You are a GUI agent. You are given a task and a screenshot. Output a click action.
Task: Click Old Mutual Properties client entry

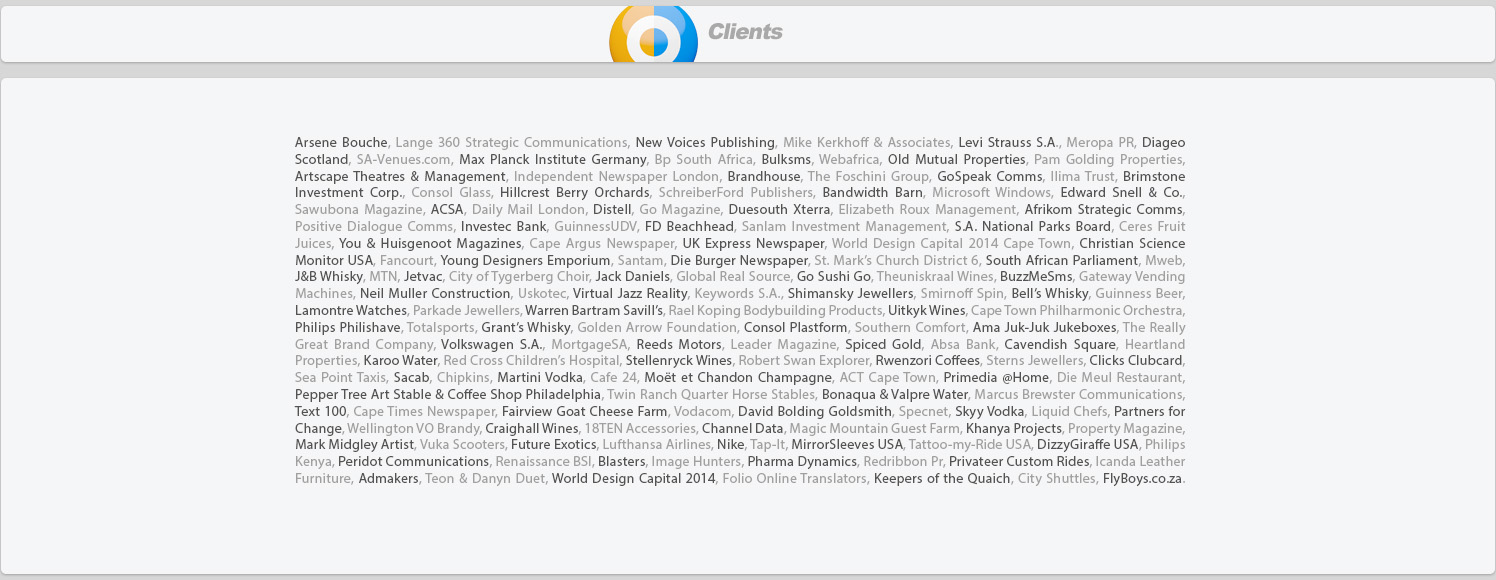956,160
